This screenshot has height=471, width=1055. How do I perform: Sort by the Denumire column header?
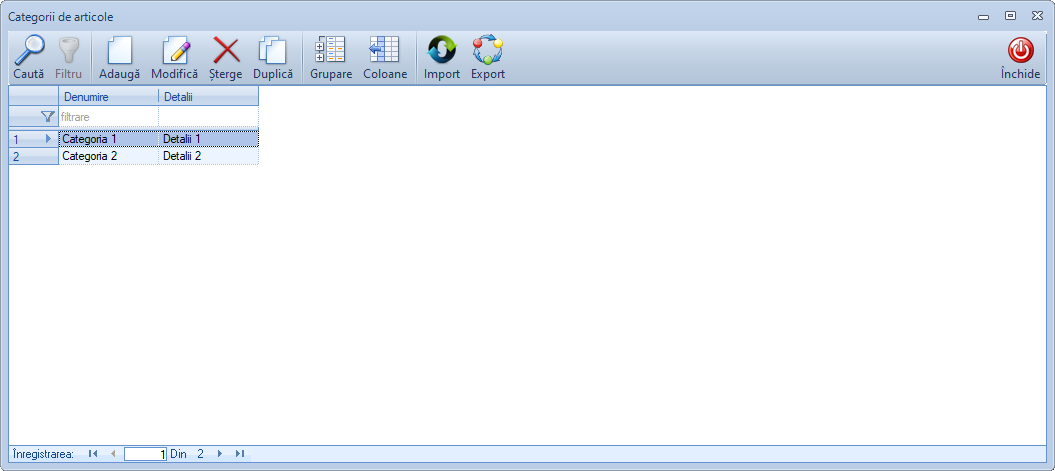pos(108,96)
